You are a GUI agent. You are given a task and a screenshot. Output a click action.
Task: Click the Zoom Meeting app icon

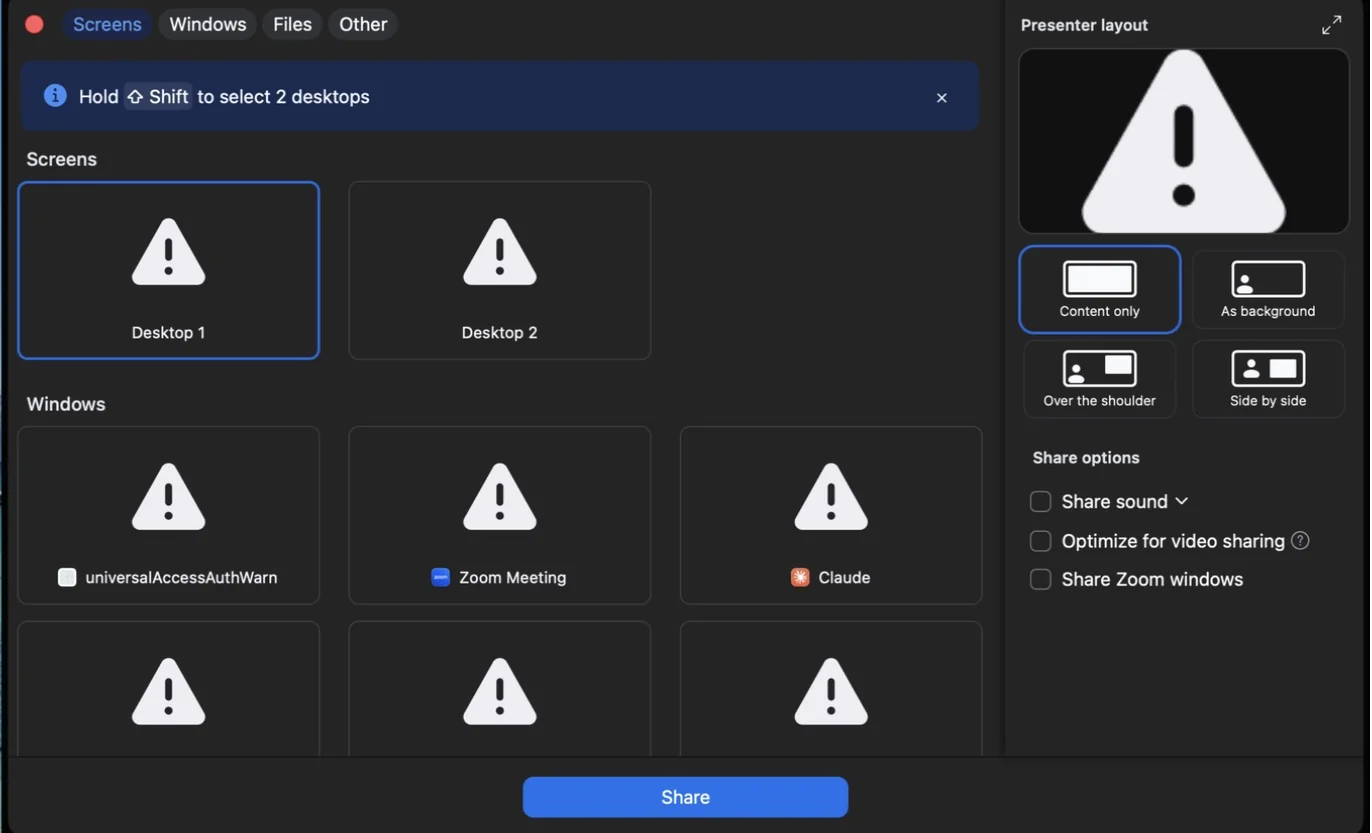tap(440, 577)
